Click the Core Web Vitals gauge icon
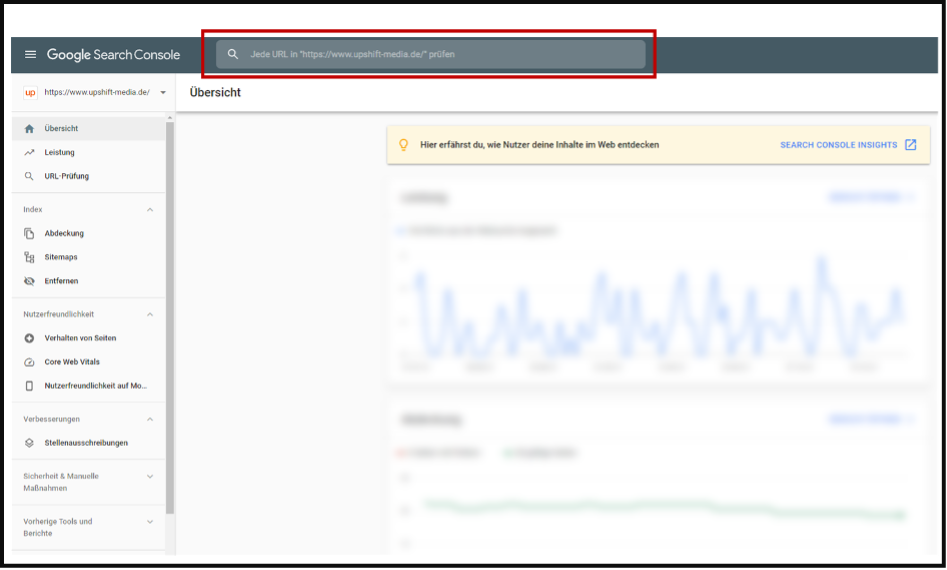Screen dimensions: 947x570 (29, 362)
